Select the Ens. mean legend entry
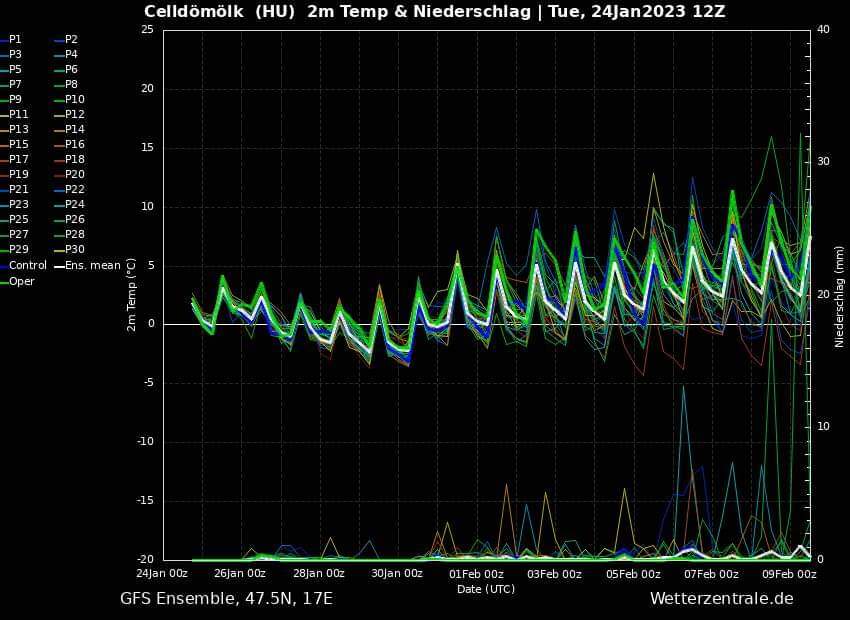The image size is (850, 620). tap(93, 265)
